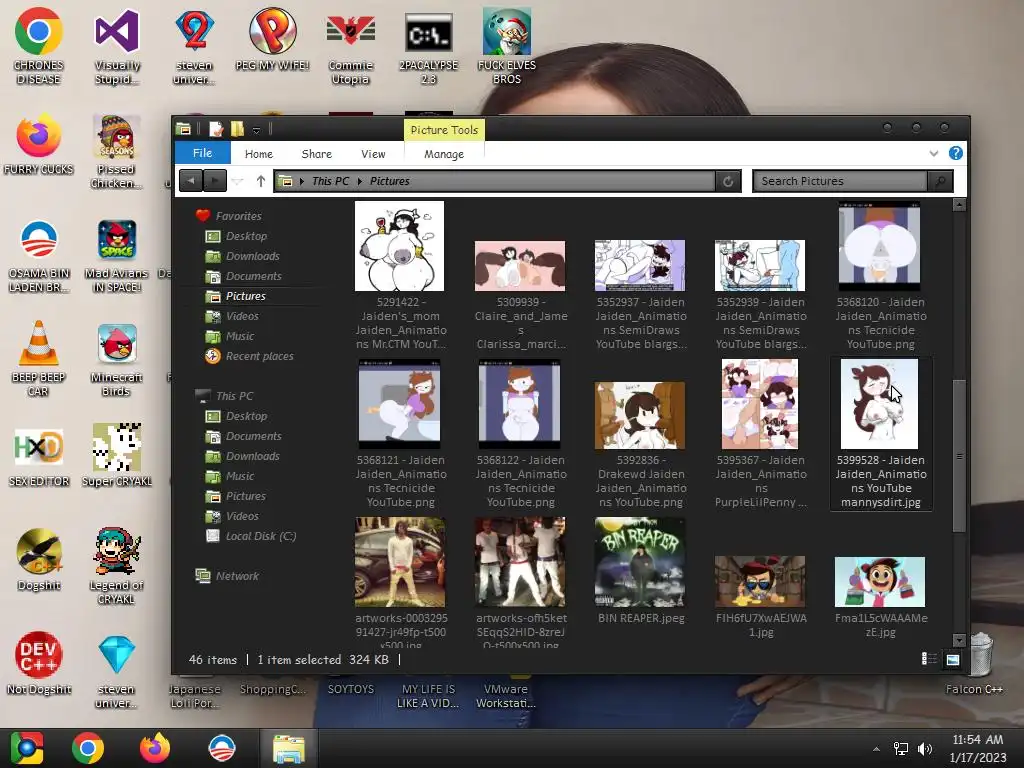Go back using the Back arrow button
The width and height of the screenshot is (1024, 768).
(191, 181)
